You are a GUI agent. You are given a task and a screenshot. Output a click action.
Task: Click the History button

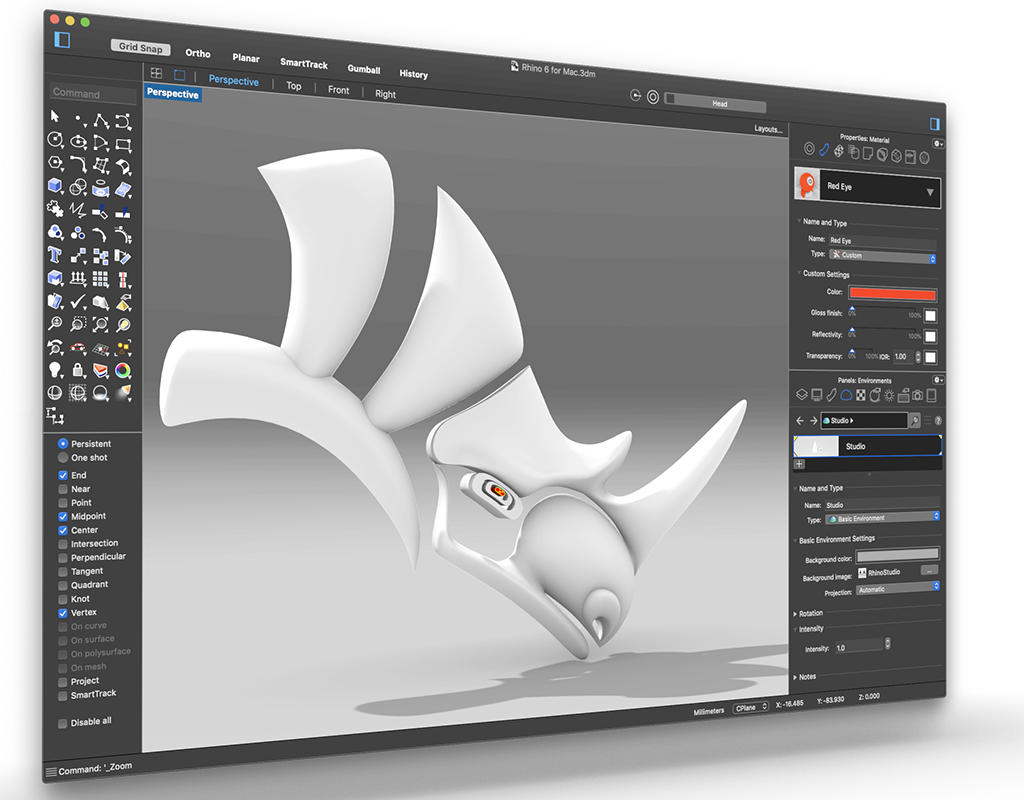point(413,74)
